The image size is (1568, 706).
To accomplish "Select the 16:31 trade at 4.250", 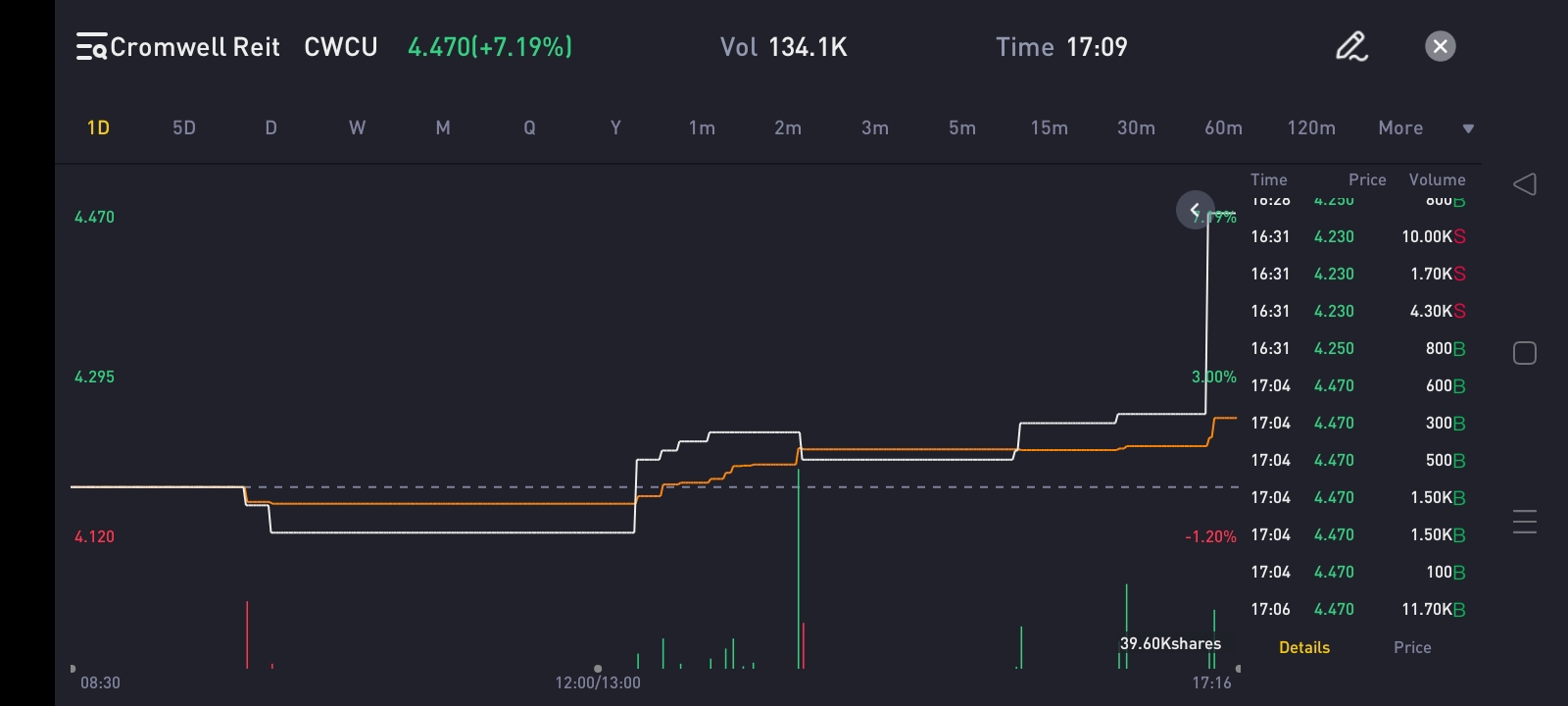I will (x=1358, y=348).
